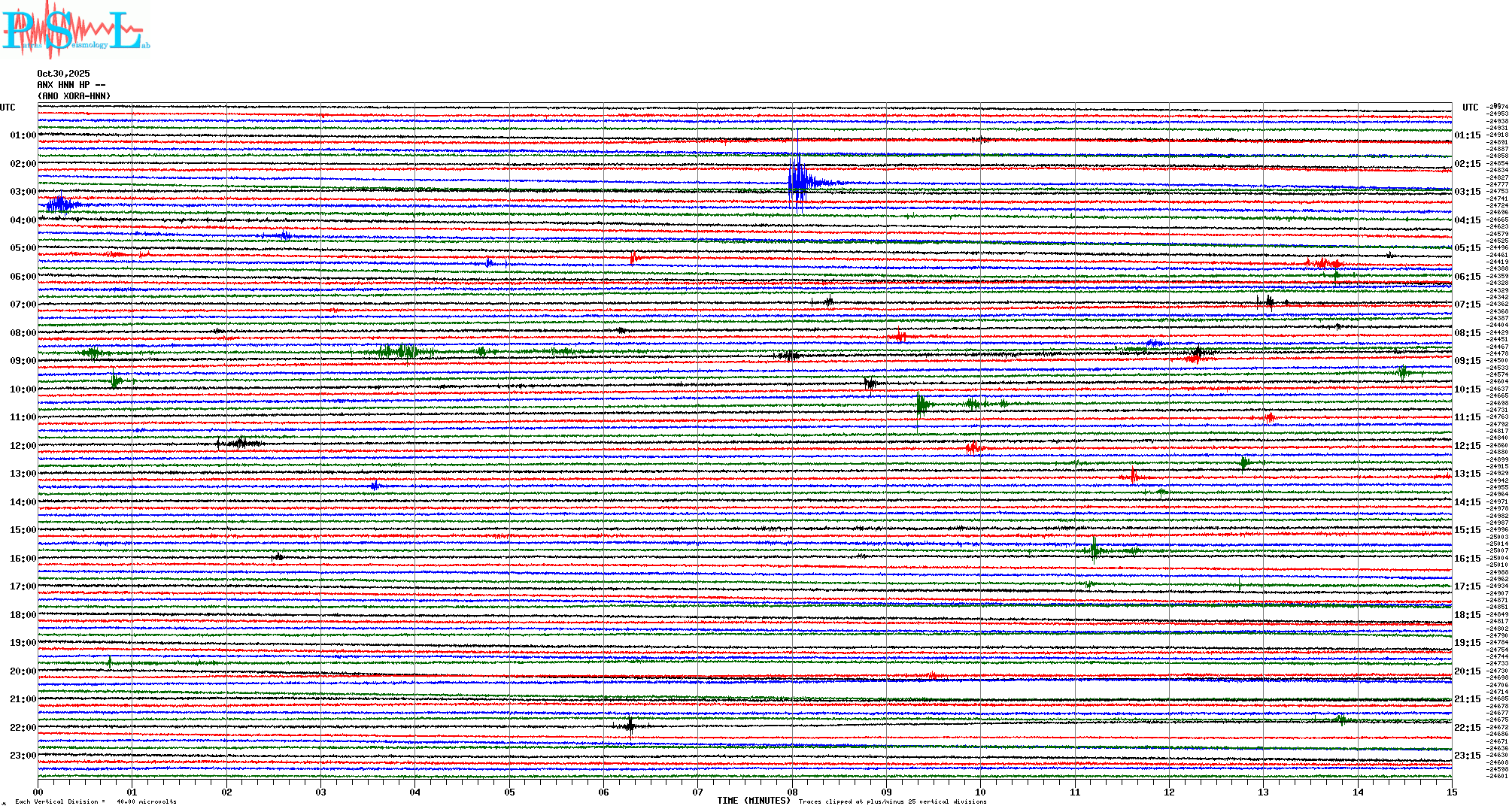Click the (ANO XORA-HNN) label
The width and height of the screenshot is (1512, 812).
[x=74, y=96]
